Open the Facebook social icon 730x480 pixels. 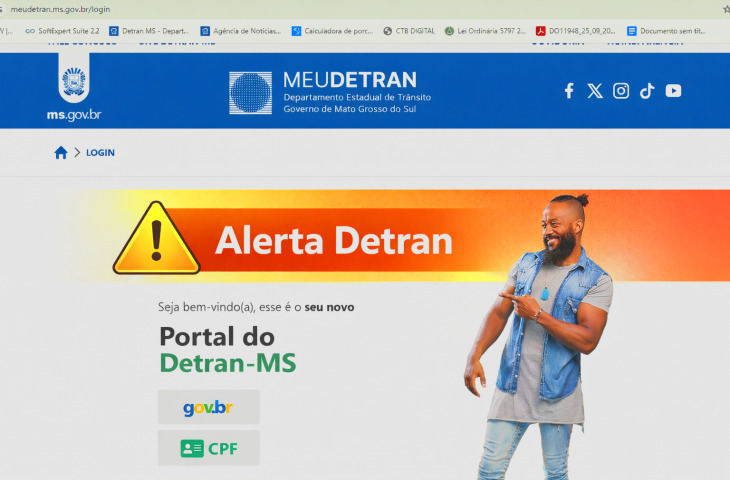pyautogui.click(x=569, y=91)
